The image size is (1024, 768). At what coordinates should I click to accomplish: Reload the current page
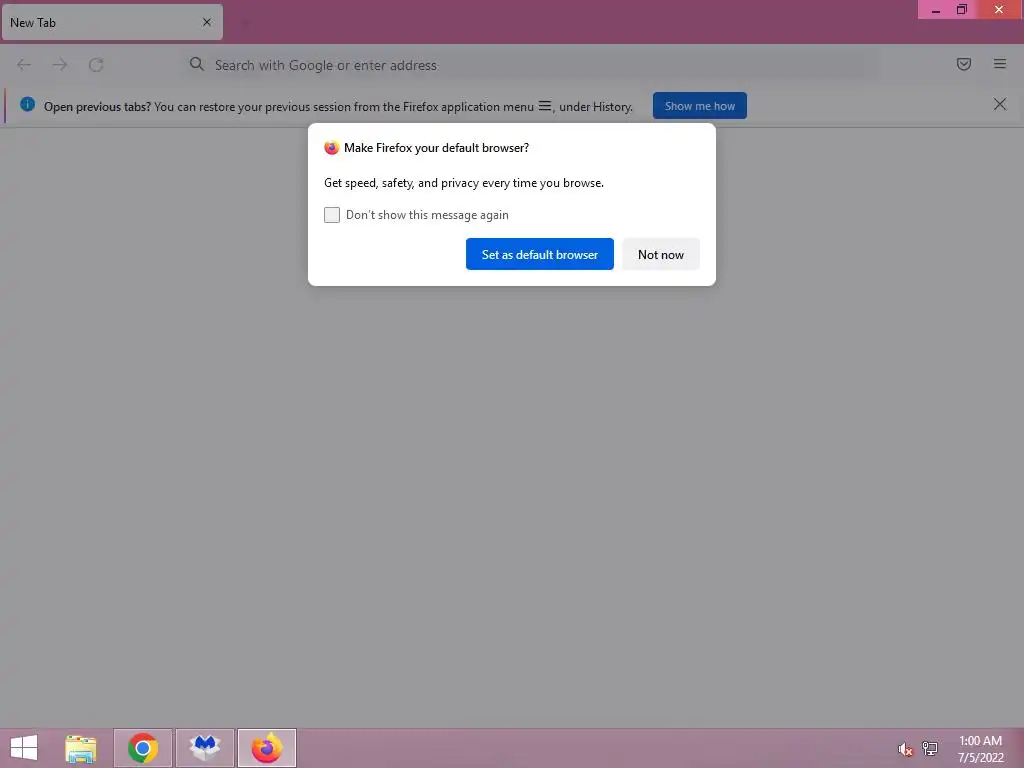(96, 65)
